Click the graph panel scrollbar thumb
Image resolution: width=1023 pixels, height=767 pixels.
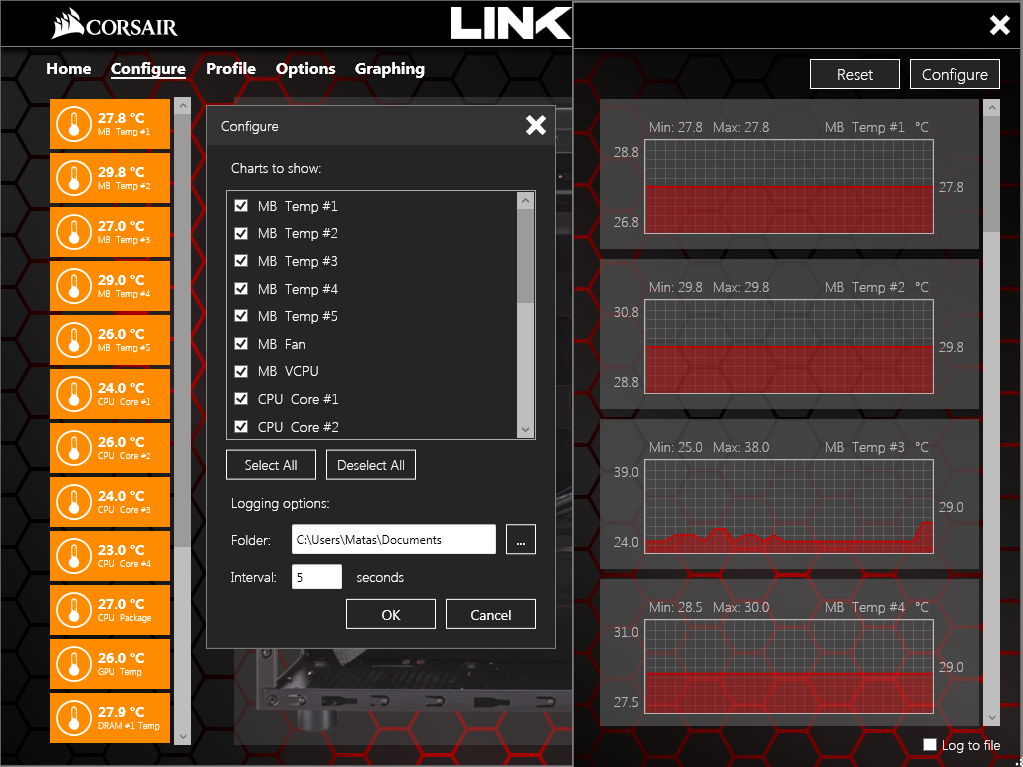click(991, 174)
